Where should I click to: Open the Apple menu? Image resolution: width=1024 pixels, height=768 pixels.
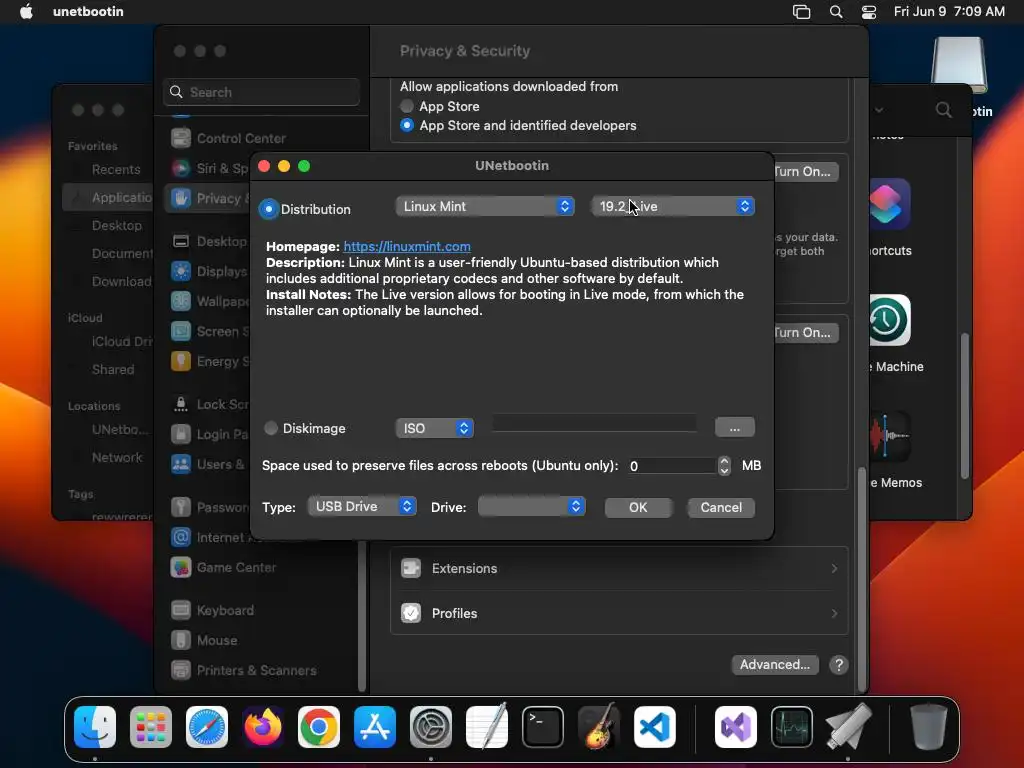pos(26,11)
